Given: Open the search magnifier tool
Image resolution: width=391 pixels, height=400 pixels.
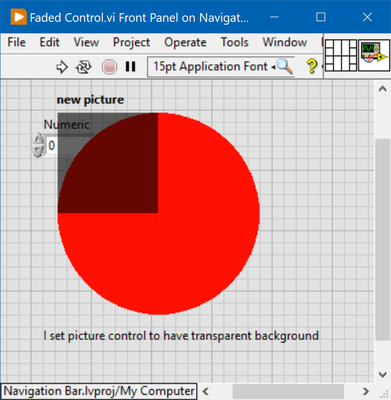Looking at the screenshot, I should click(x=285, y=66).
